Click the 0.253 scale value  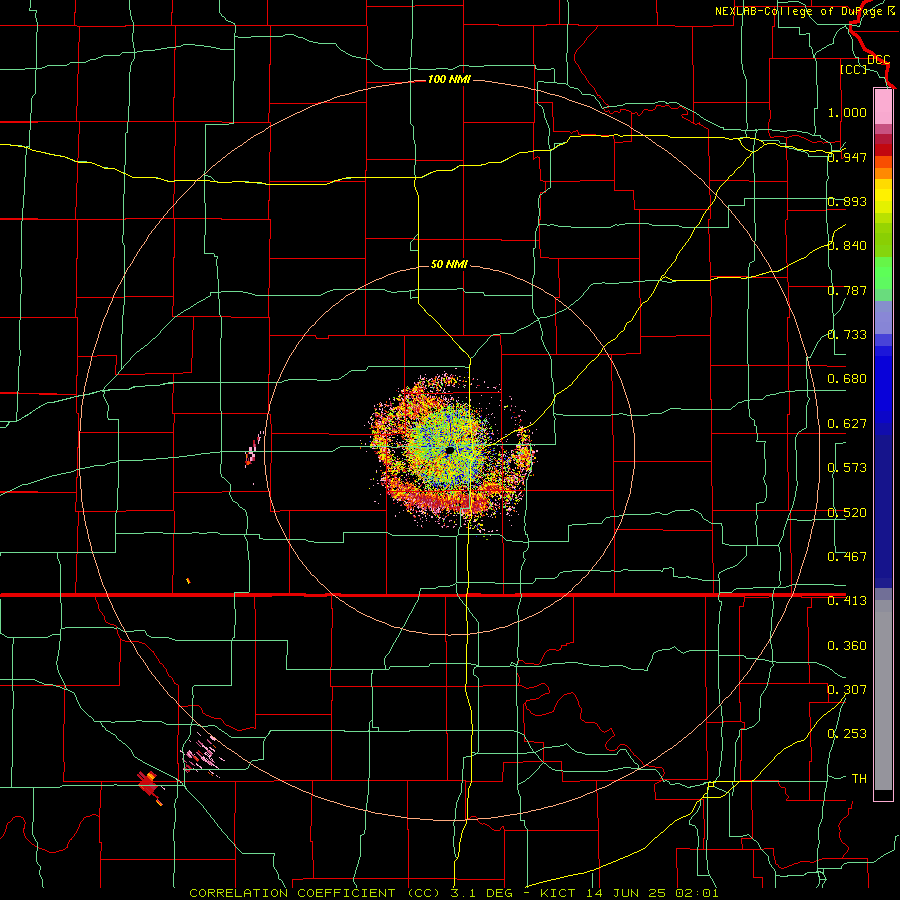(847, 734)
